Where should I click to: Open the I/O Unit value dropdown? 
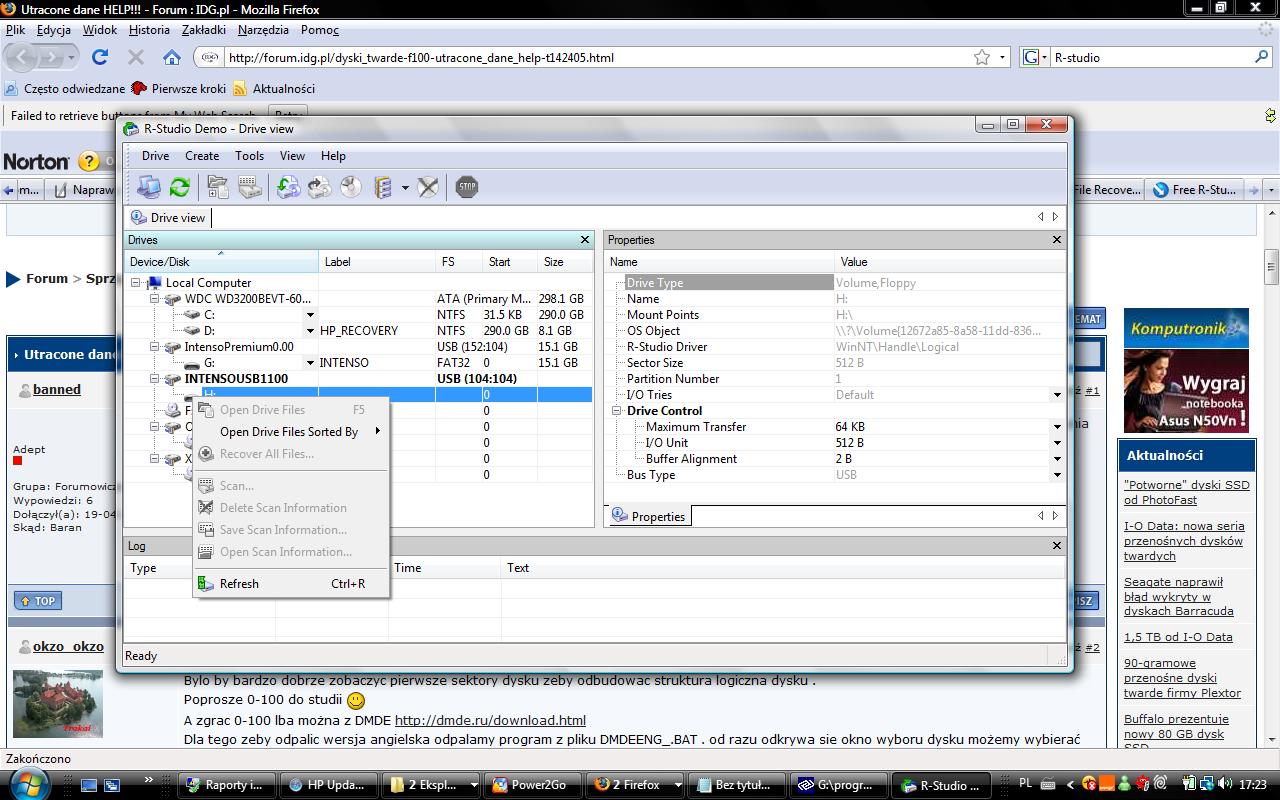point(1057,443)
